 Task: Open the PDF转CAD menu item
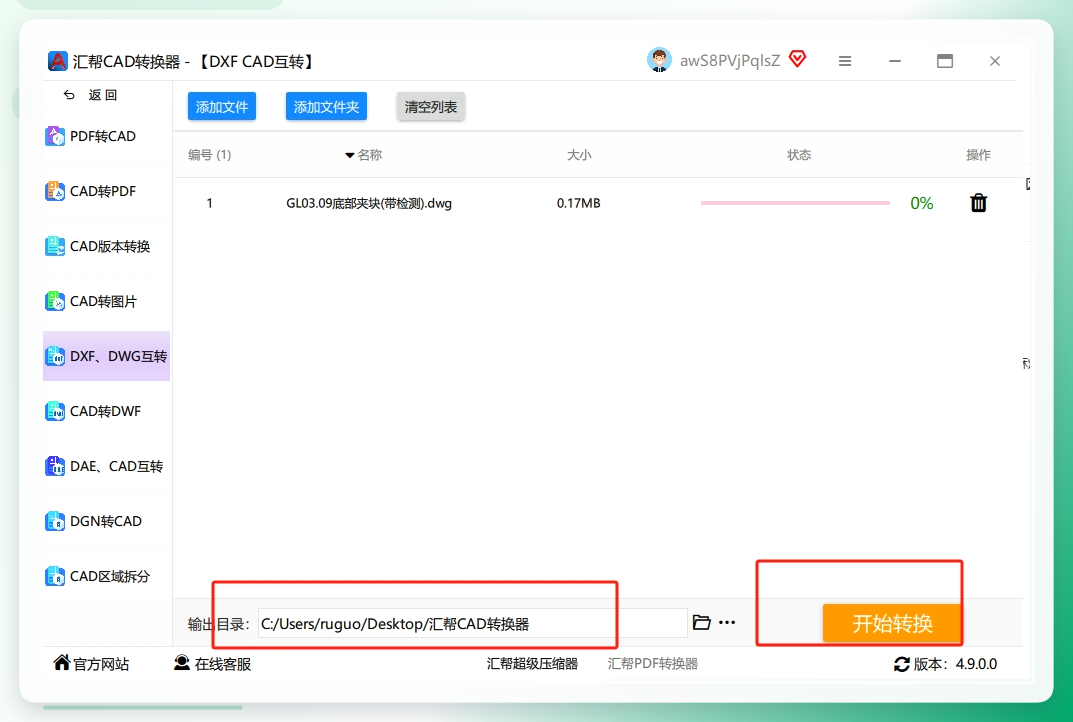pyautogui.click(x=103, y=136)
